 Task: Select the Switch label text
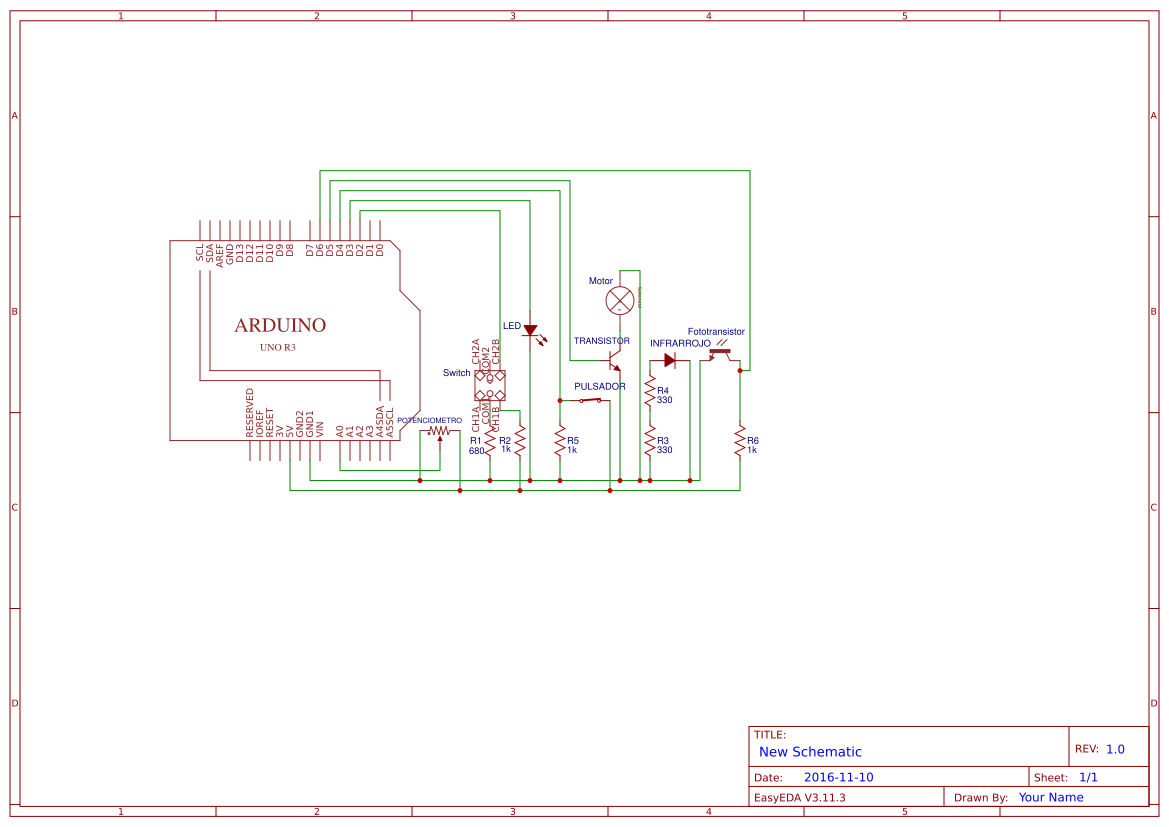tap(456, 373)
